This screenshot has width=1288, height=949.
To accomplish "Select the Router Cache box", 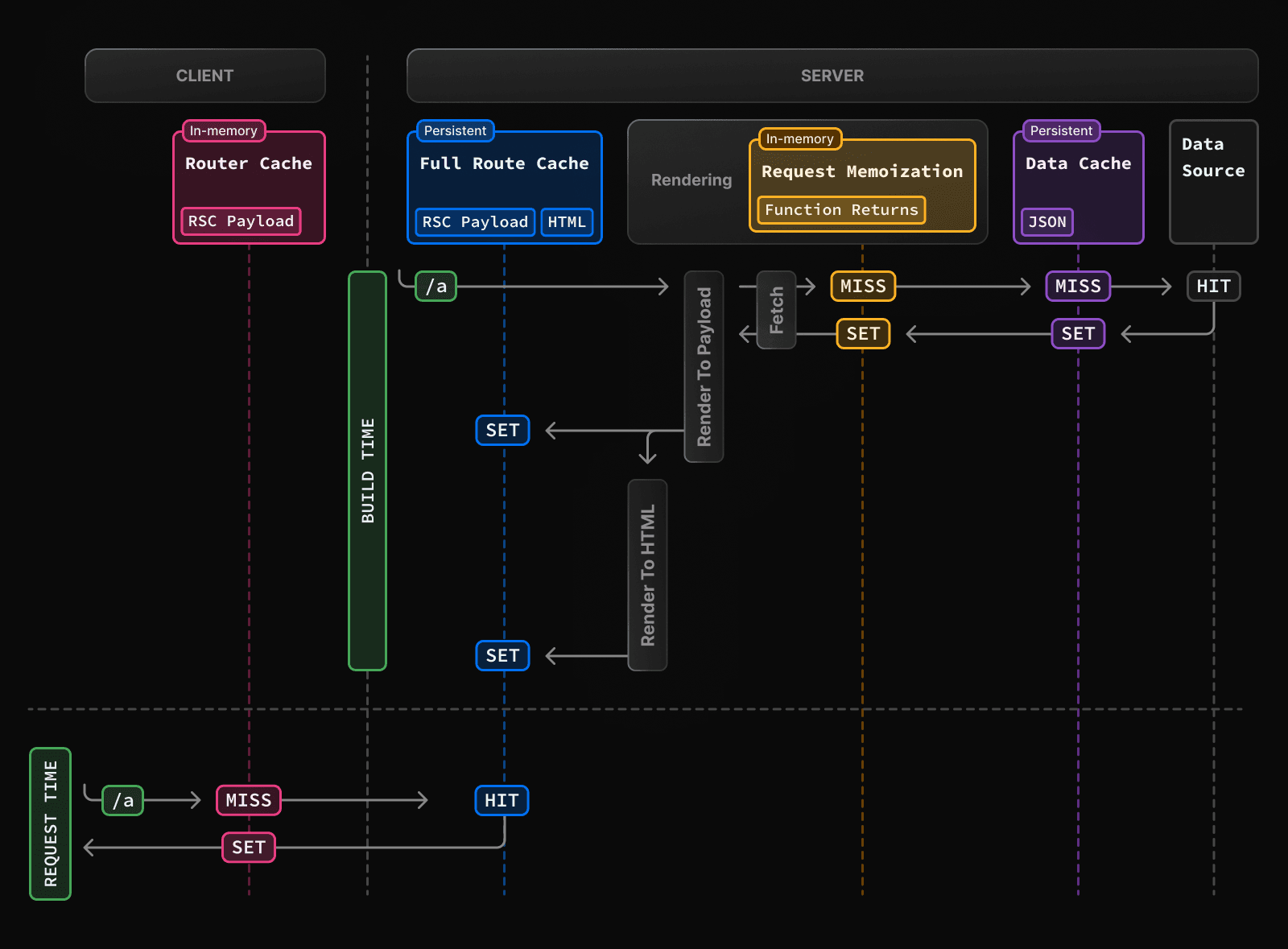I will pos(248,185).
